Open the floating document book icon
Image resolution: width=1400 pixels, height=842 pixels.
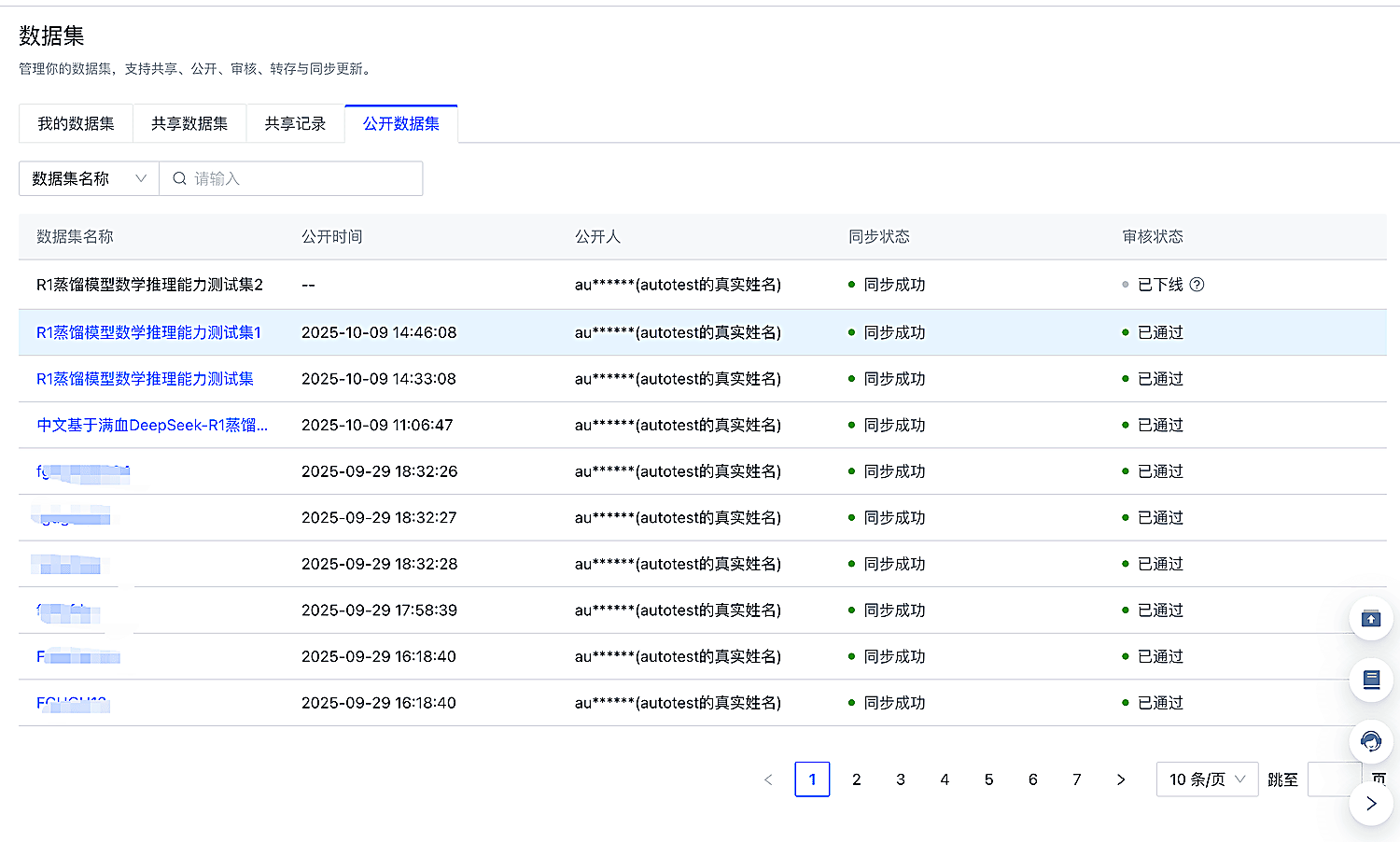[1371, 680]
